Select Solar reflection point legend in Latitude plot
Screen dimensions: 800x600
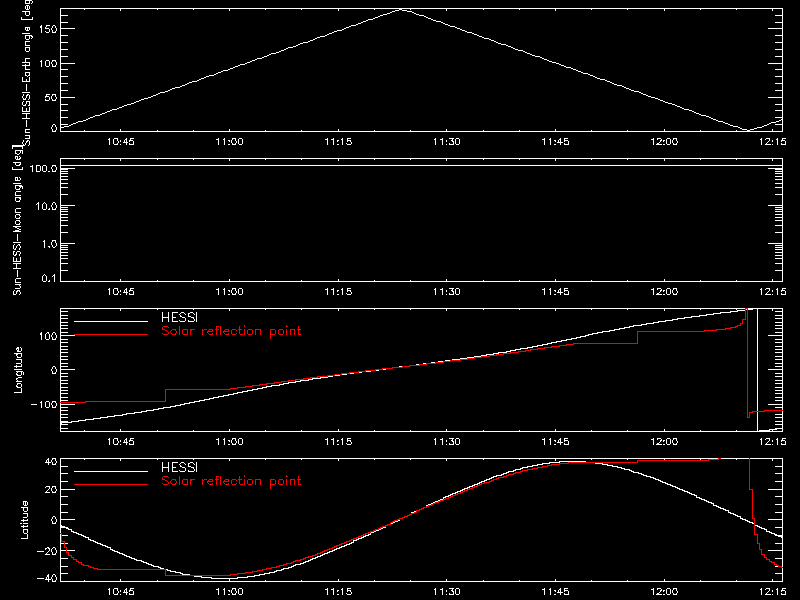(231, 481)
